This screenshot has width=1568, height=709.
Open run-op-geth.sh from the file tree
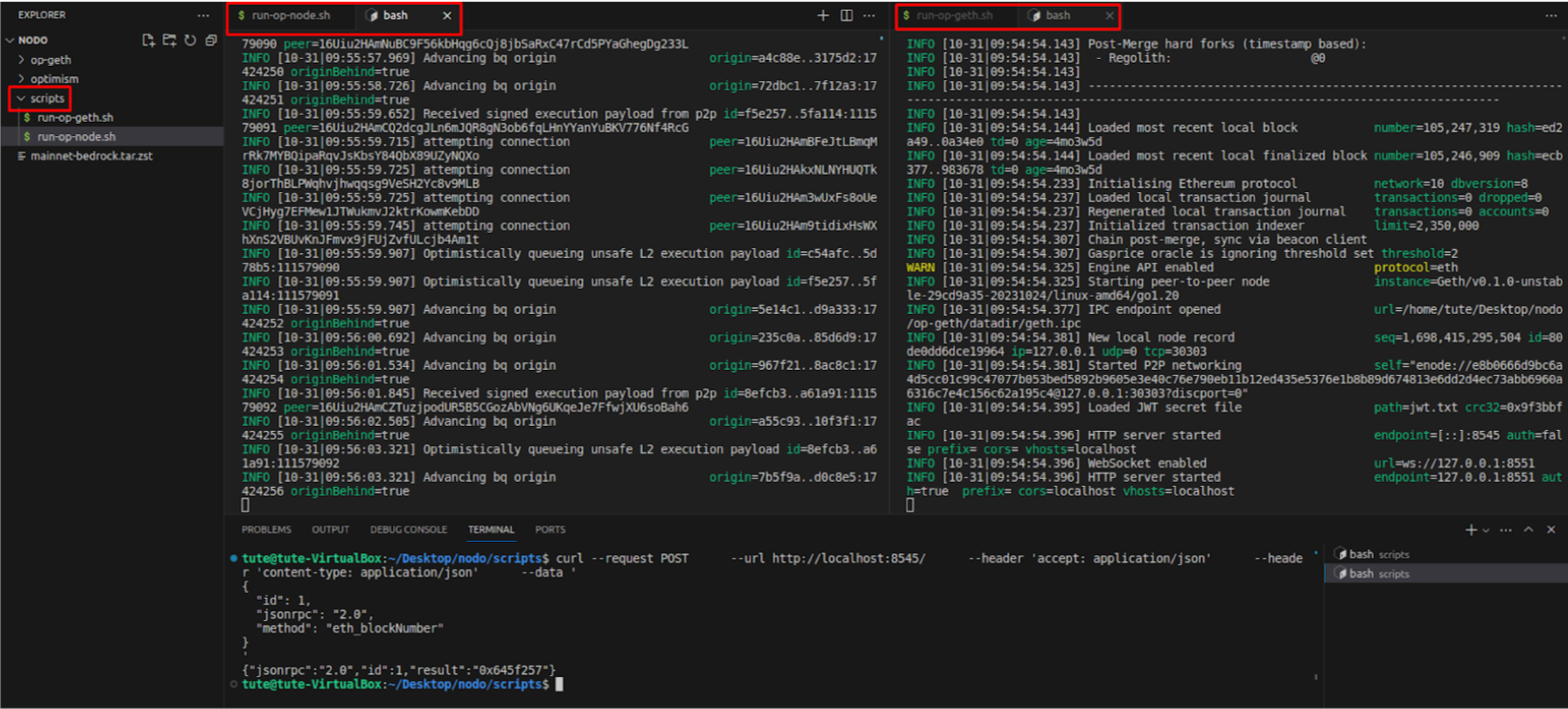pyautogui.click(x=75, y=118)
